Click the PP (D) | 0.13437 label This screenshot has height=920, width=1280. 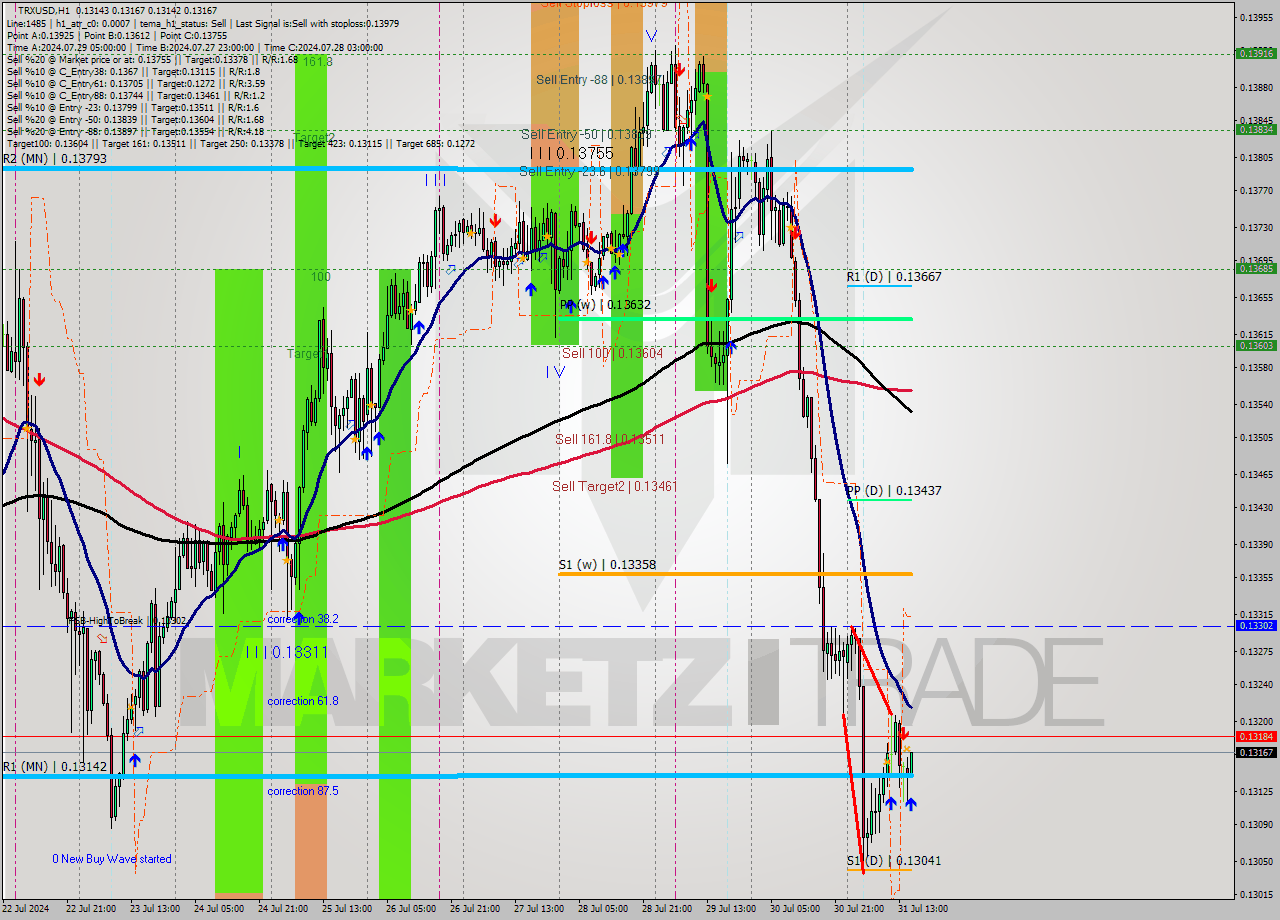(x=893, y=490)
